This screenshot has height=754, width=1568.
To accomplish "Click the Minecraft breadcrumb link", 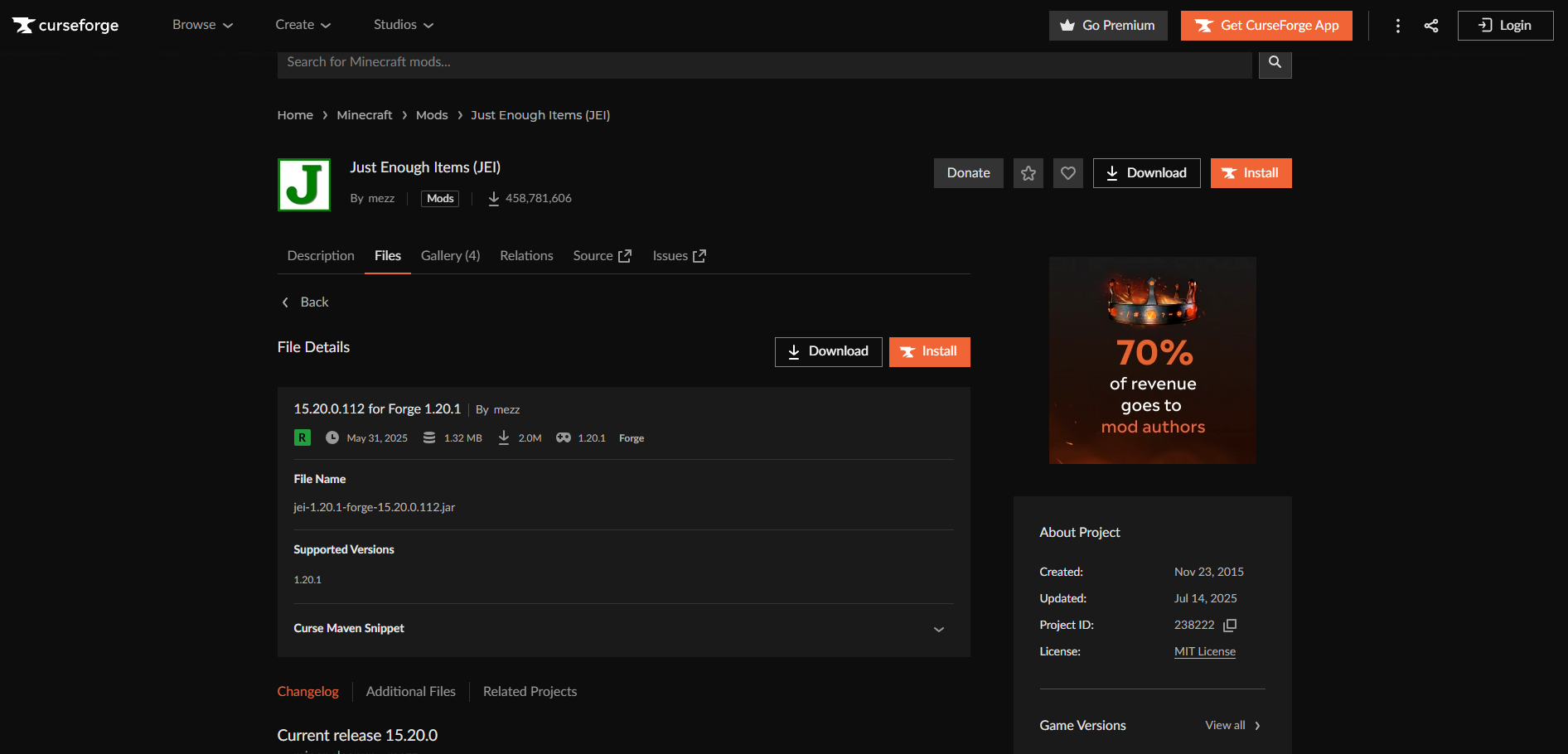I will click(x=365, y=115).
